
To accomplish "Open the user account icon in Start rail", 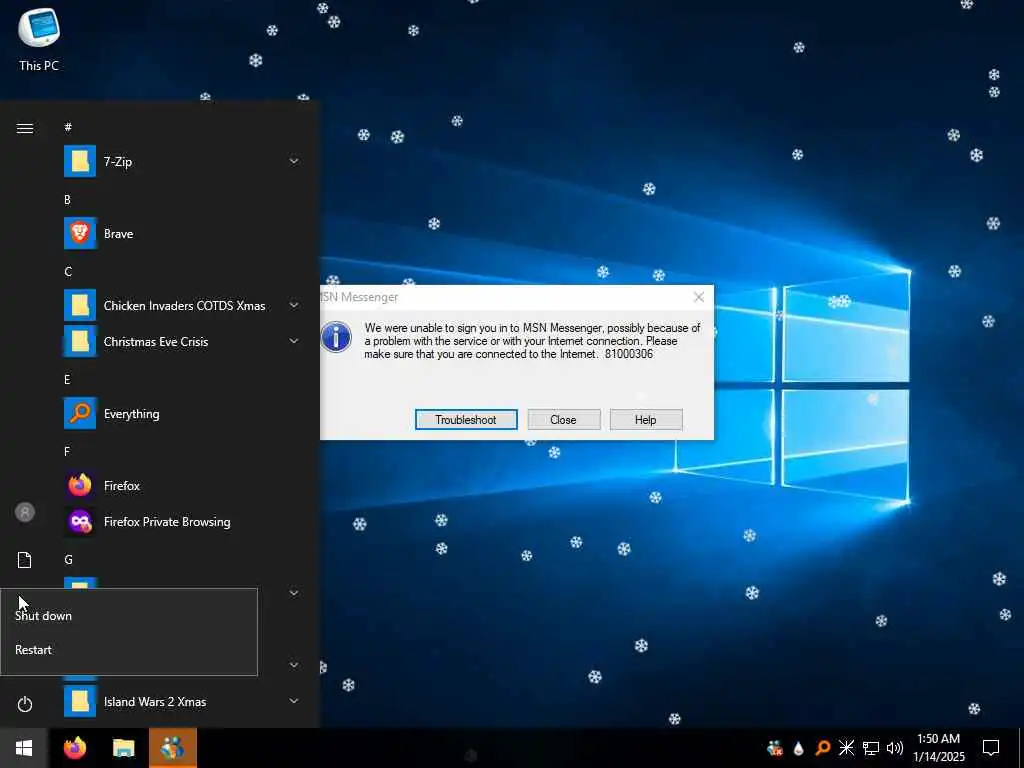I will click(x=25, y=512).
